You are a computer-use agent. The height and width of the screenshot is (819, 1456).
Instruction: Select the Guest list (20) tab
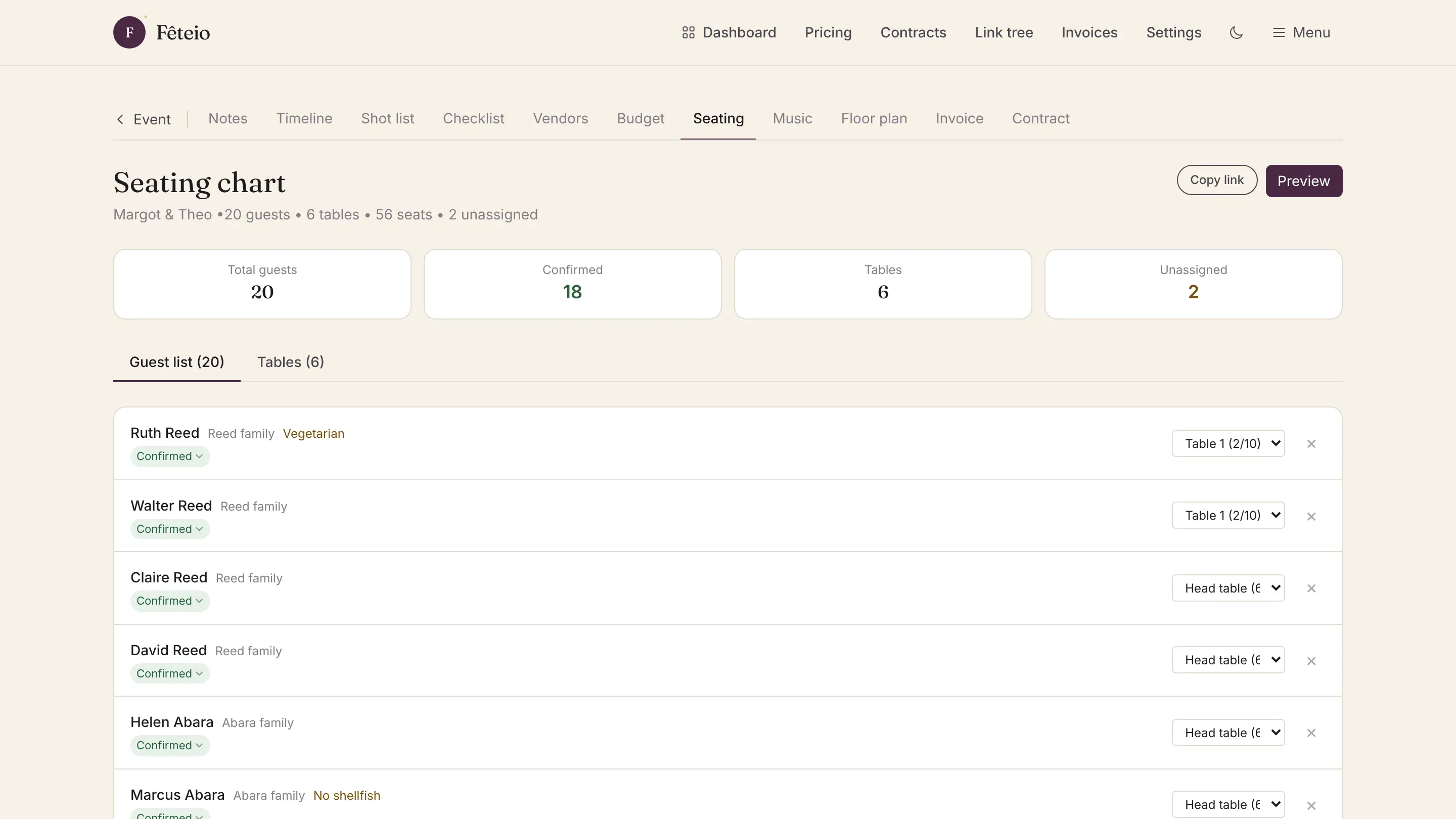(177, 362)
